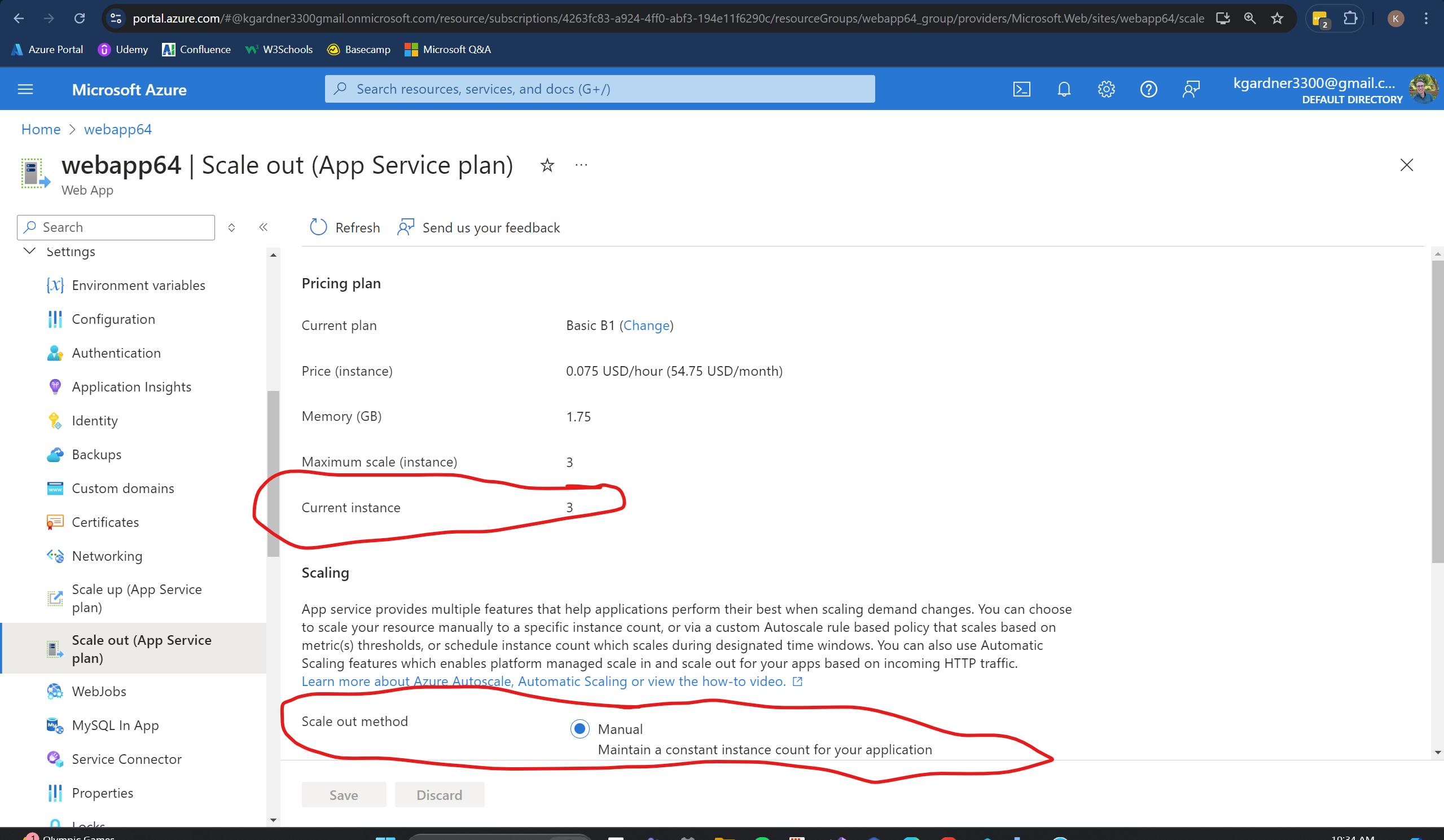Image resolution: width=1444 pixels, height=840 pixels.
Task: Click the address bar URL
Action: point(668,19)
